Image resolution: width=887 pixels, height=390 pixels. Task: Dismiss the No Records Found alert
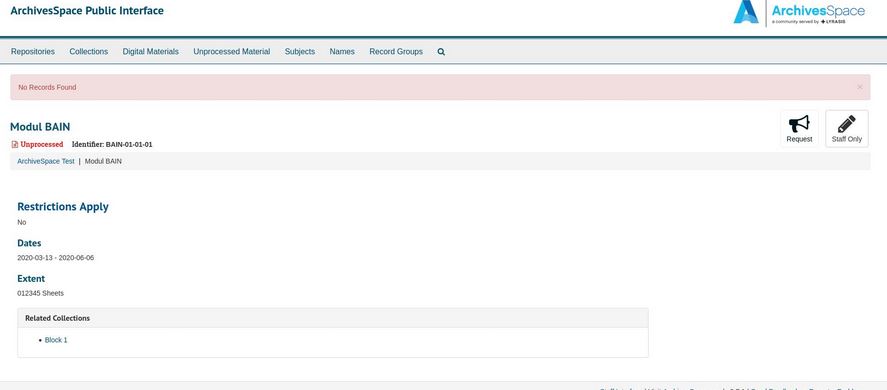[x=860, y=87]
